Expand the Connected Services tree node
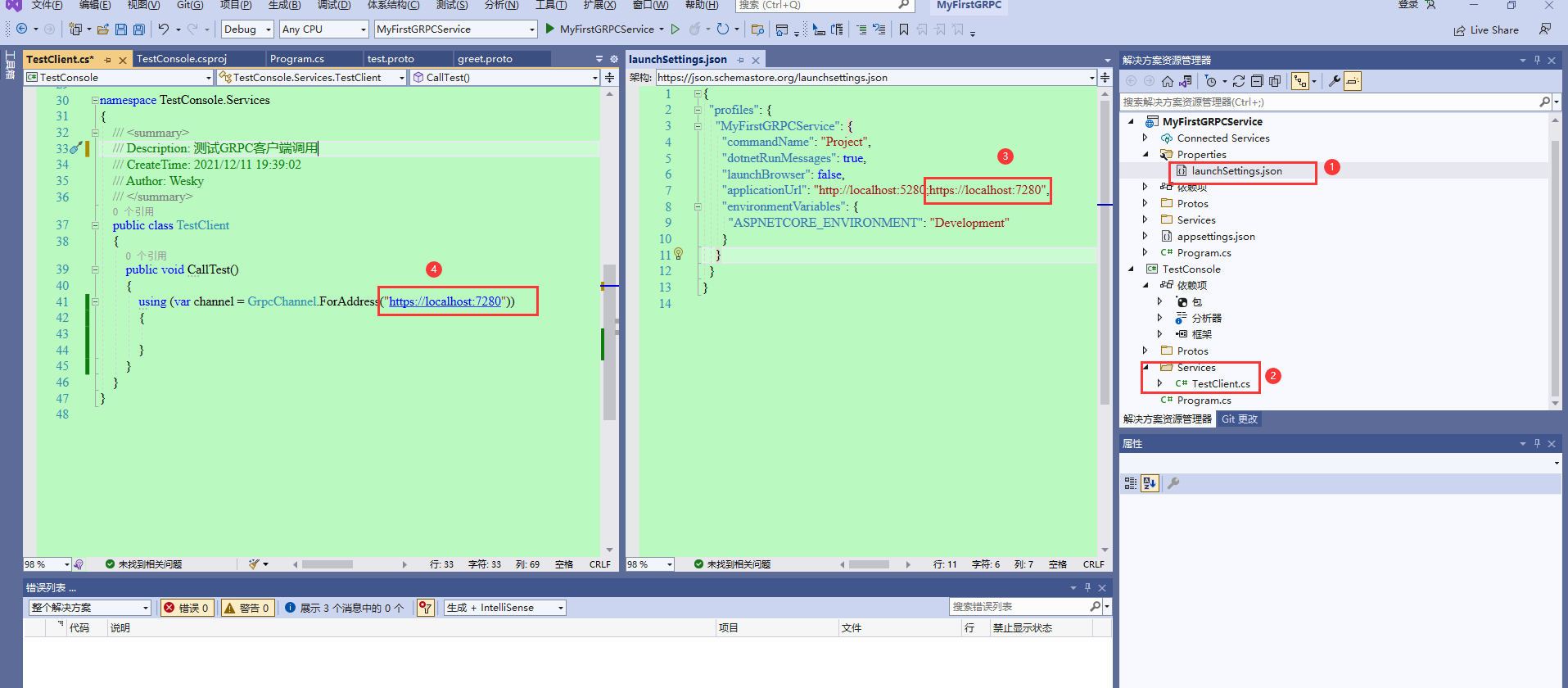The image size is (1568, 688). [1145, 138]
